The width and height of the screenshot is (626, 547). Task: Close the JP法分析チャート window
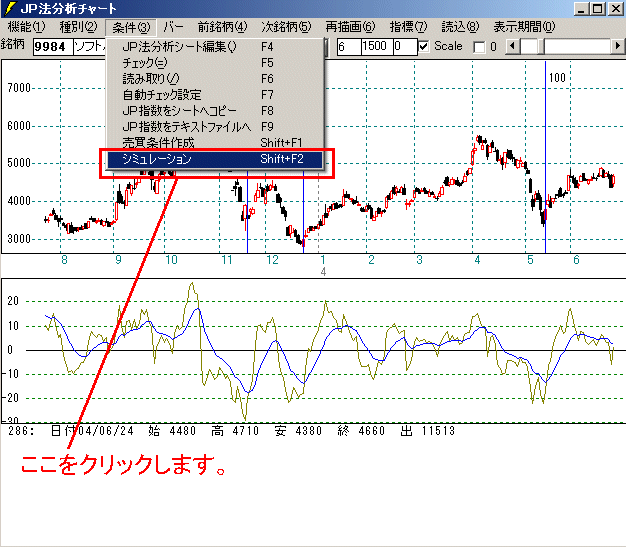click(612, 9)
